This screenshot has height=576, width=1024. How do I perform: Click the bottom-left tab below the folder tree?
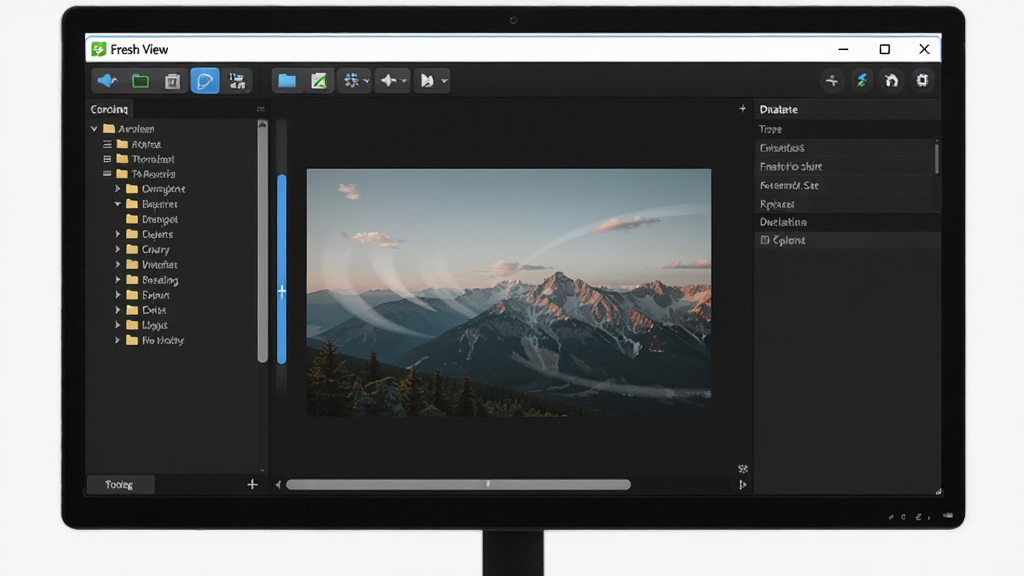point(120,485)
